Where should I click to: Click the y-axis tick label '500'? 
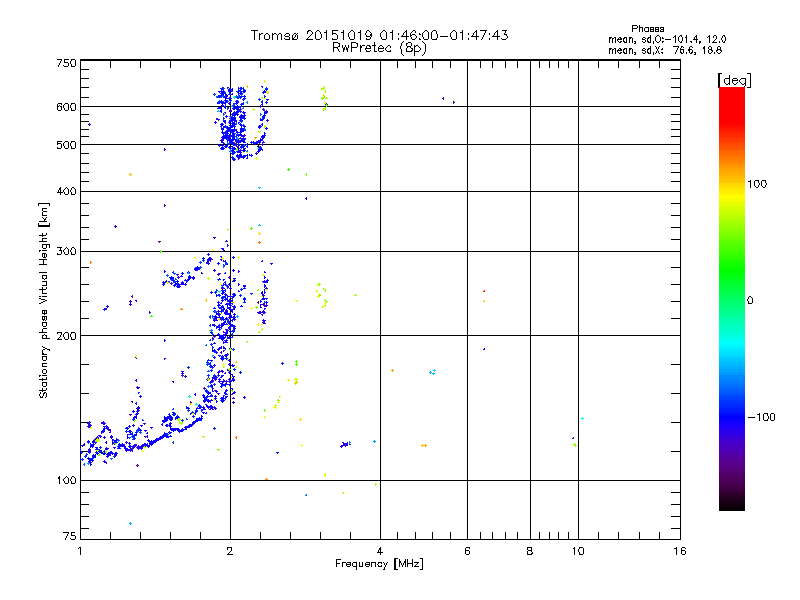66,145
